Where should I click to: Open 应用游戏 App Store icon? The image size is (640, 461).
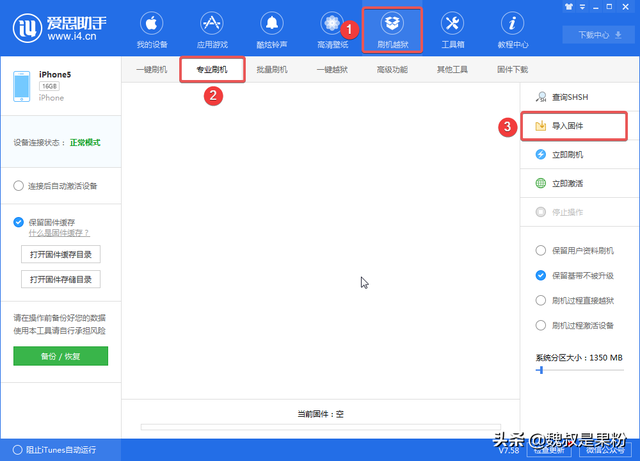pyautogui.click(x=212, y=24)
